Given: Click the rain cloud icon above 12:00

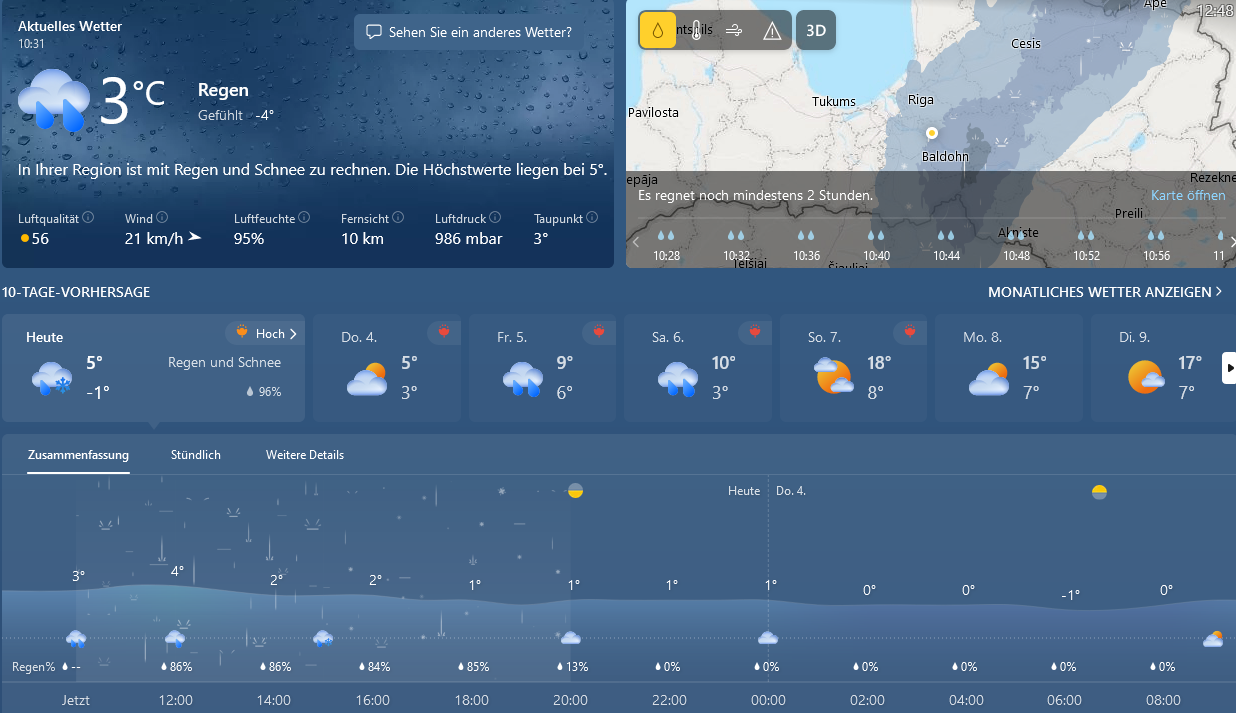Looking at the screenshot, I should 175,638.
